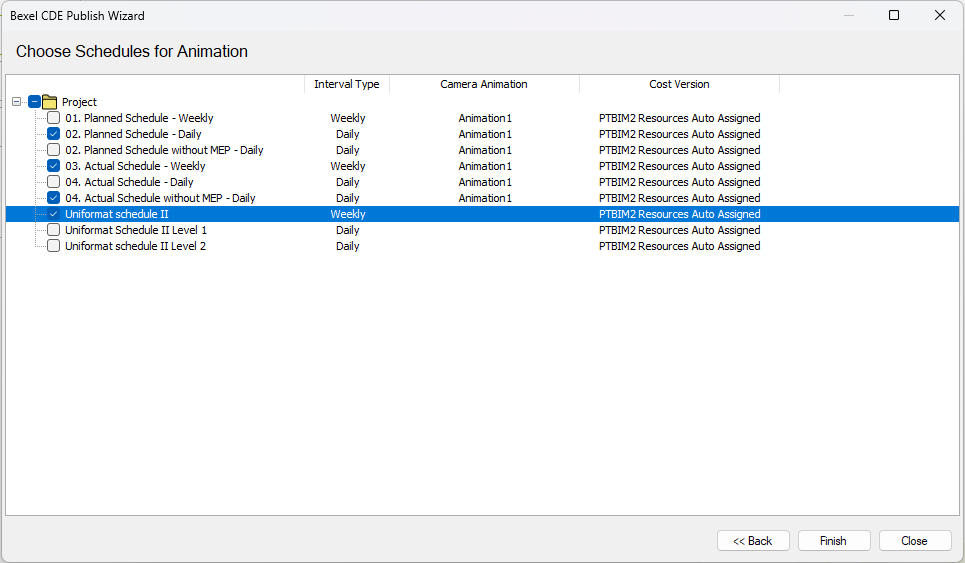The height and width of the screenshot is (563, 965).
Task: Go to previous step with Back button
Action: pyautogui.click(x=753, y=541)
